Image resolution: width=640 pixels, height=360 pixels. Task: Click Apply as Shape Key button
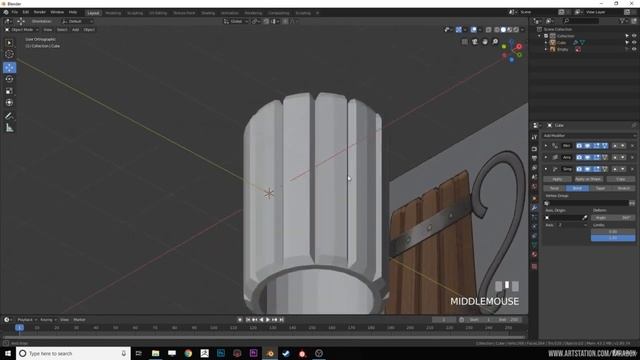(x=588, y=179)
